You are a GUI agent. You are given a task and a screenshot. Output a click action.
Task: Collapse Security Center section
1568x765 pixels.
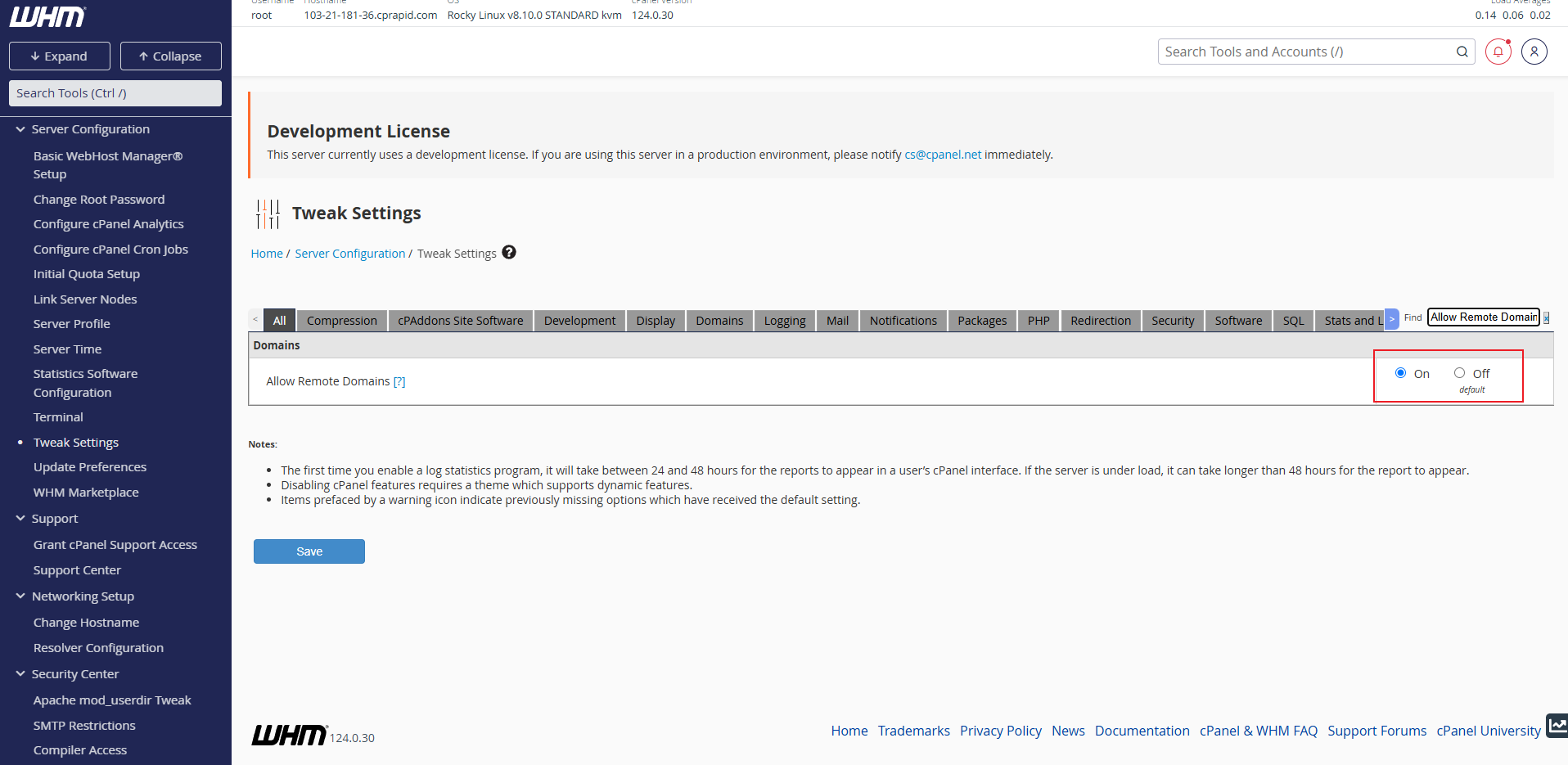(20, 674)
